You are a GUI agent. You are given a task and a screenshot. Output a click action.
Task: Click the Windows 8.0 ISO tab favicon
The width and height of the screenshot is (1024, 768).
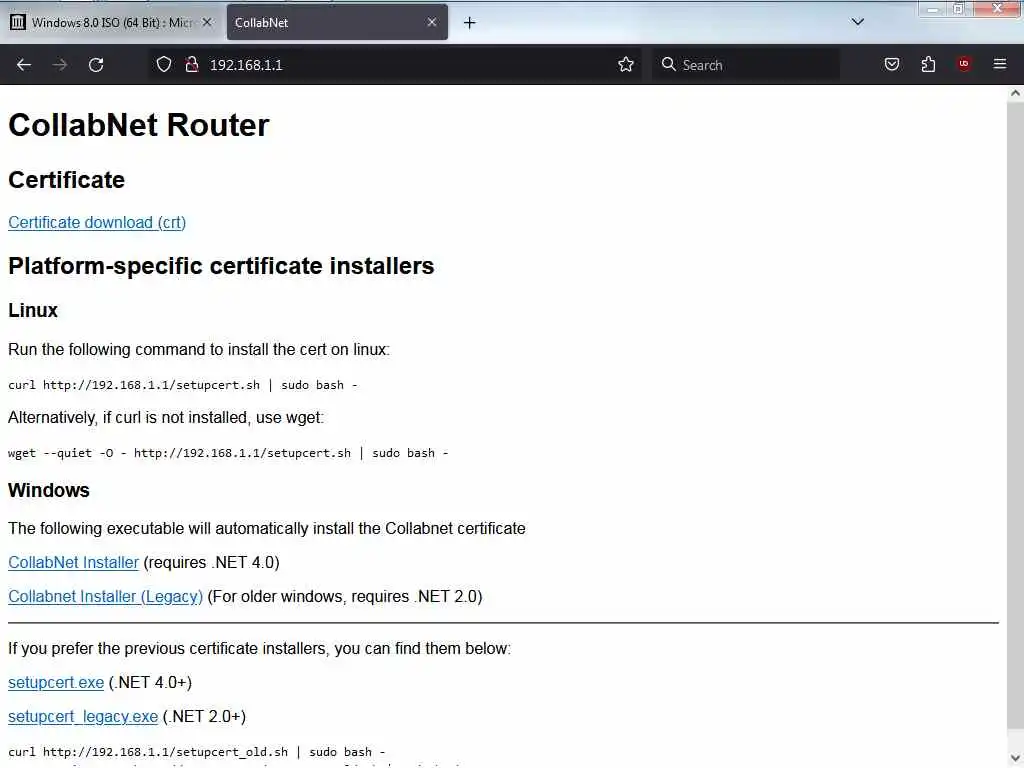(18, 23)
